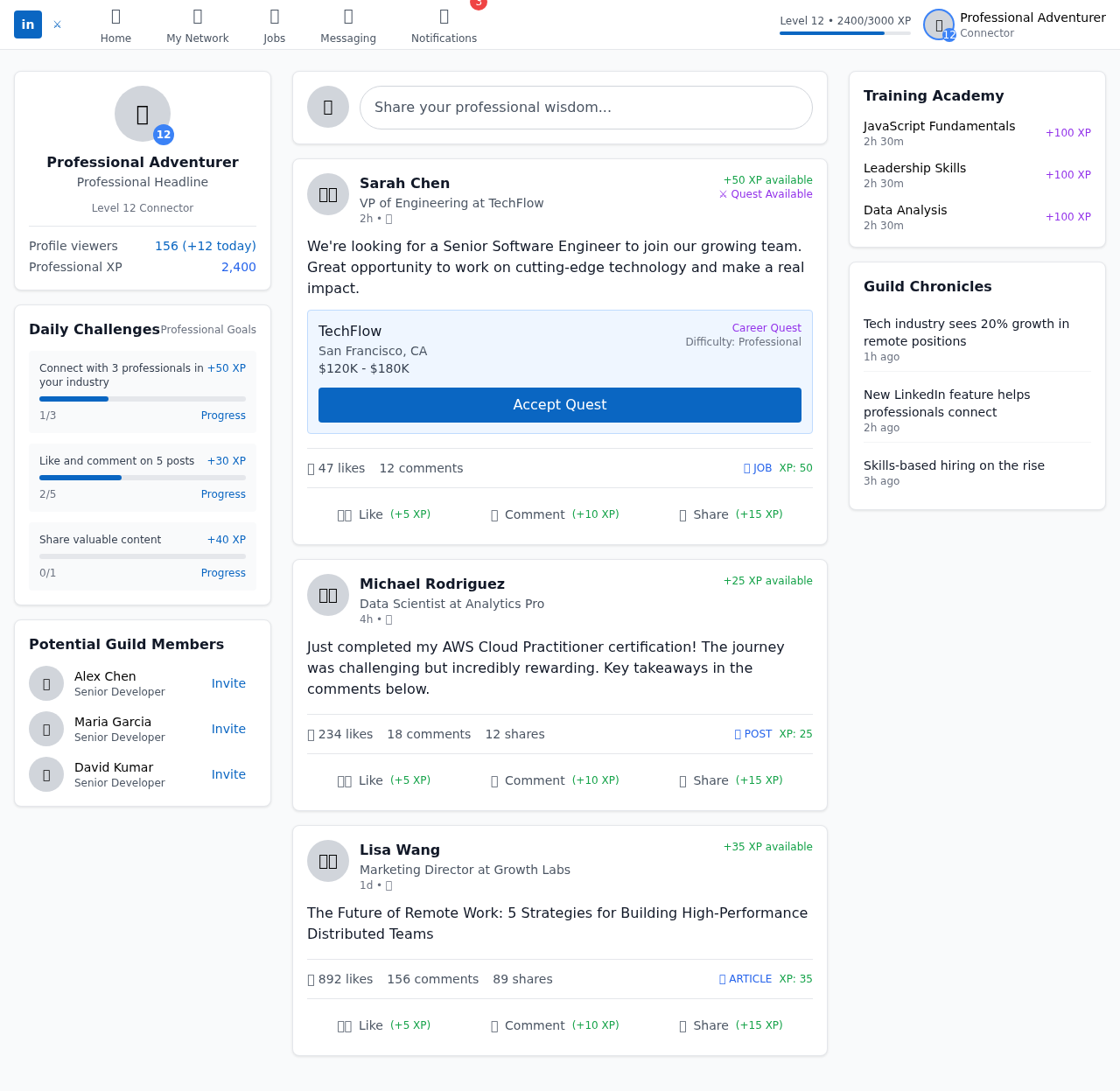The width and height of the screenshot is (1120, 1091).
Task: Click the LinkedIn logo
Action: pos(27,24)
